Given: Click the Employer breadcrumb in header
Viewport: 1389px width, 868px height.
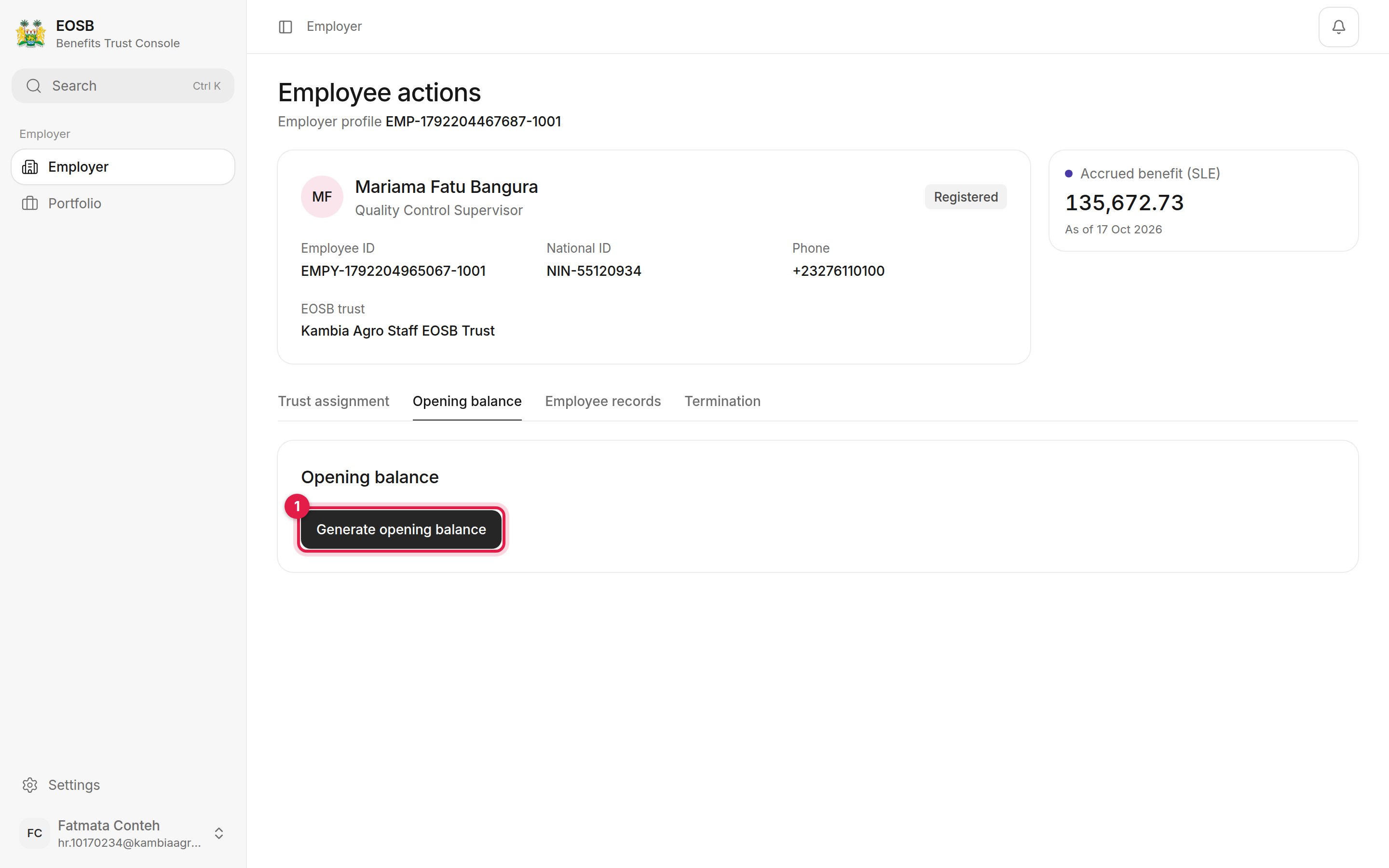Looking at the screenshot, I should point(334,27).
